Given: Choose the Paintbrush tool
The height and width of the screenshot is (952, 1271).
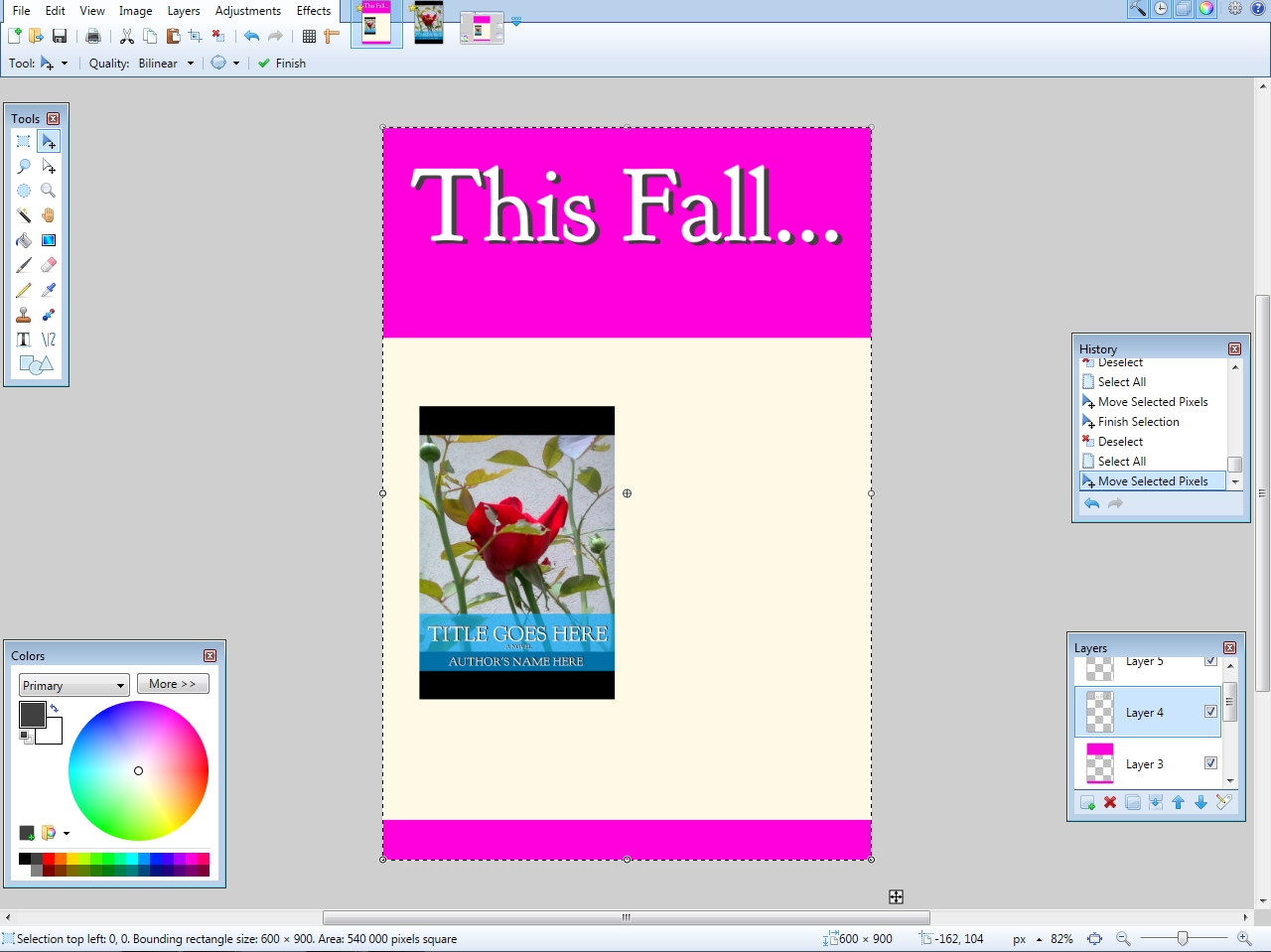Looking at the screenshot, I should (x=24, y=265).
